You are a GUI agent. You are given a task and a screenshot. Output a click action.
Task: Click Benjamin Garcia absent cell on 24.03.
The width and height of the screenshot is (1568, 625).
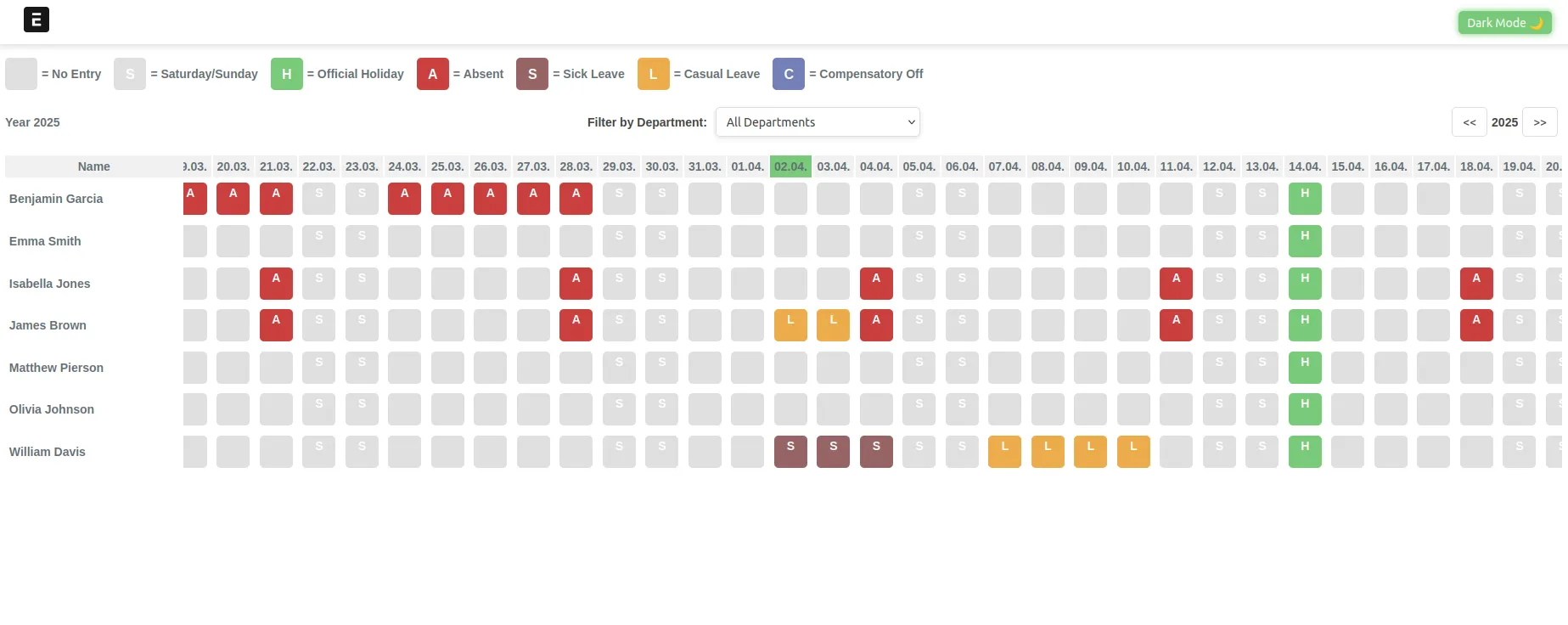click(x=404, y=199)
